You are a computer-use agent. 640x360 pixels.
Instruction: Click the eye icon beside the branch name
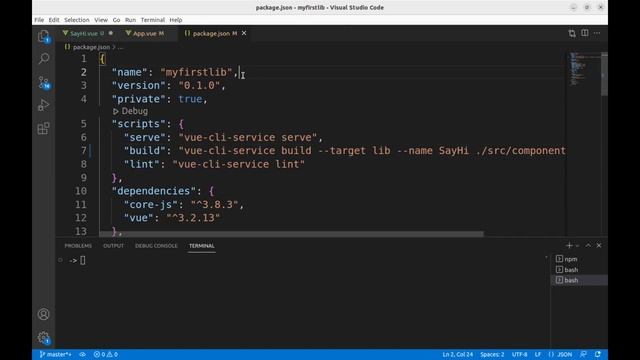(82, 354)
